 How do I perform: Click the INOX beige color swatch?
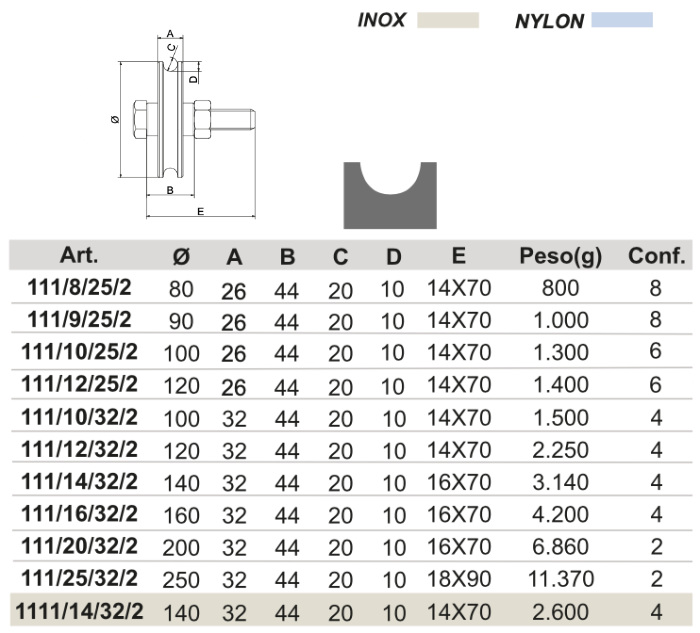coord(448,20)
